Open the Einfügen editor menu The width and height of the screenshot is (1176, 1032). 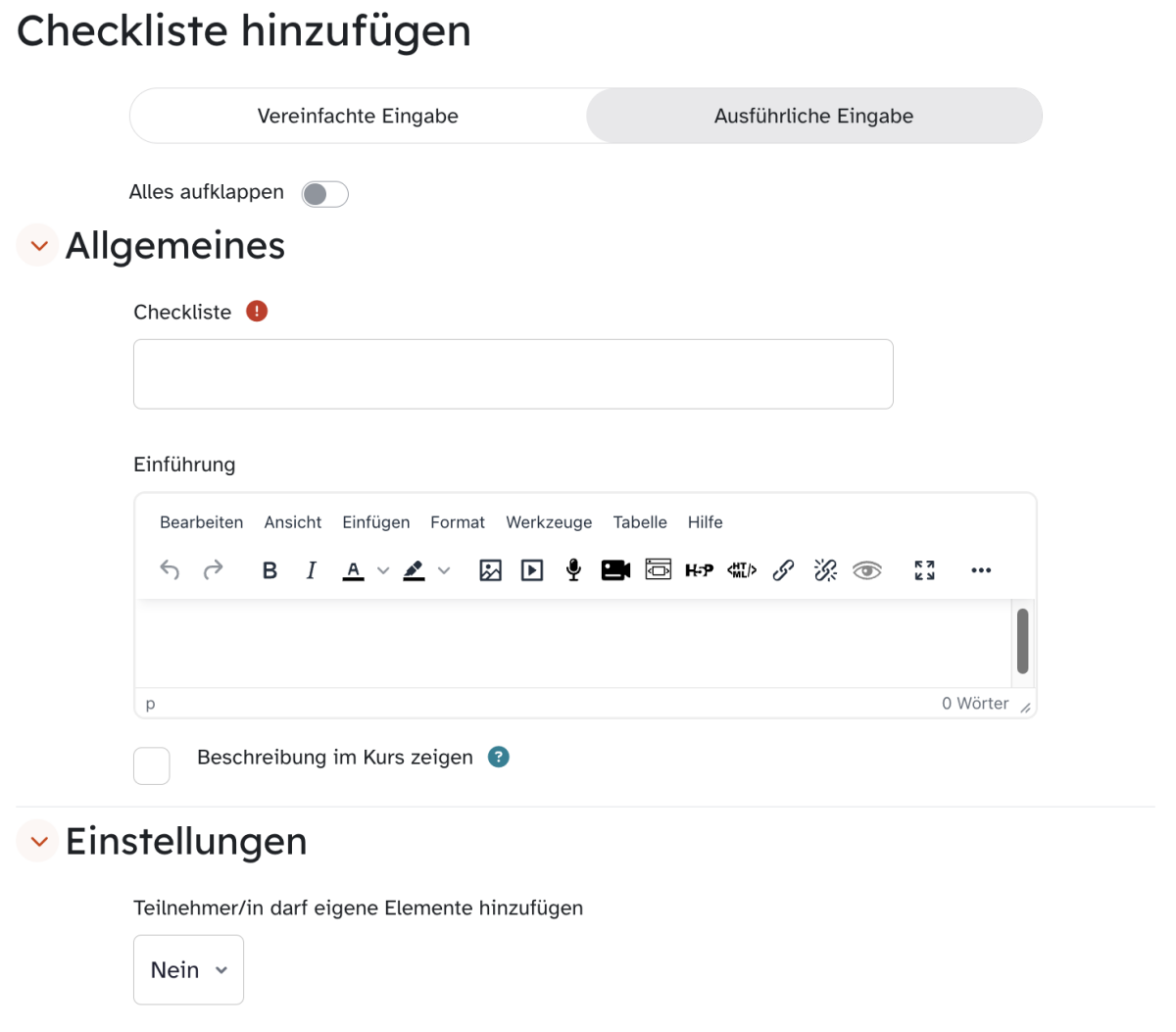pos(375,522)
